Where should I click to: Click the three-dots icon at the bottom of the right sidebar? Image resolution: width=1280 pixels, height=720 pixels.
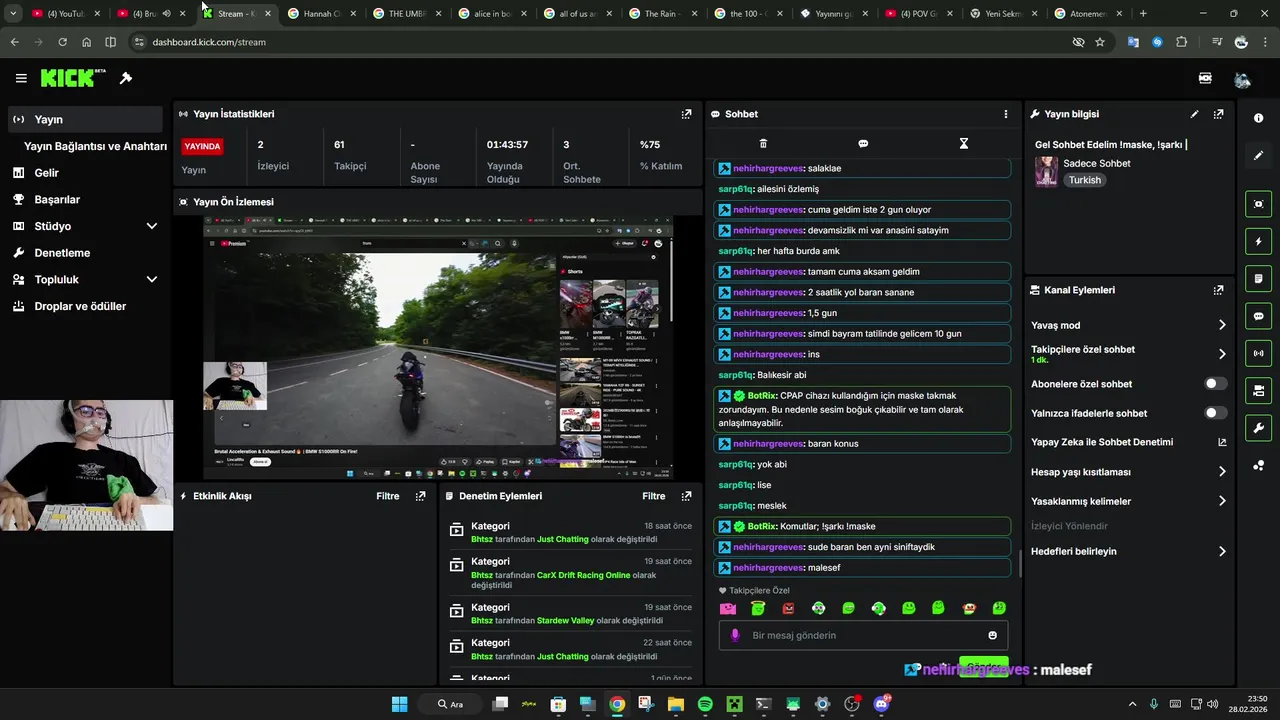(1258, 465)
